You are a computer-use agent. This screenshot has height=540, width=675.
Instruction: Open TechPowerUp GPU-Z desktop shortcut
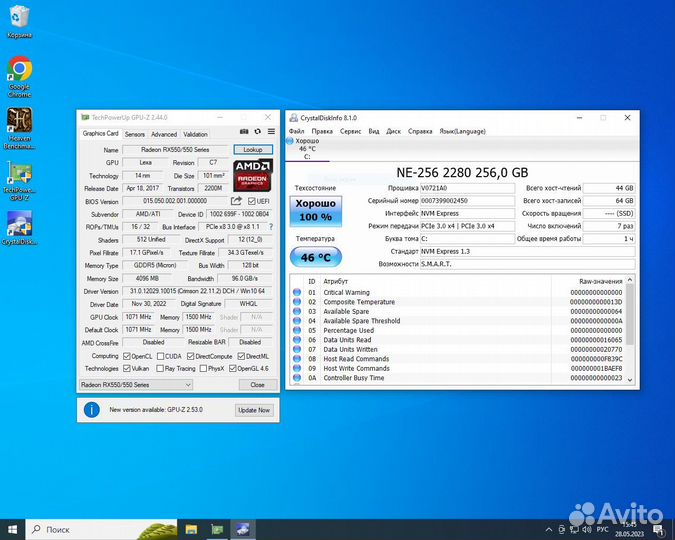pyautogui.click(x=19, y=181)
